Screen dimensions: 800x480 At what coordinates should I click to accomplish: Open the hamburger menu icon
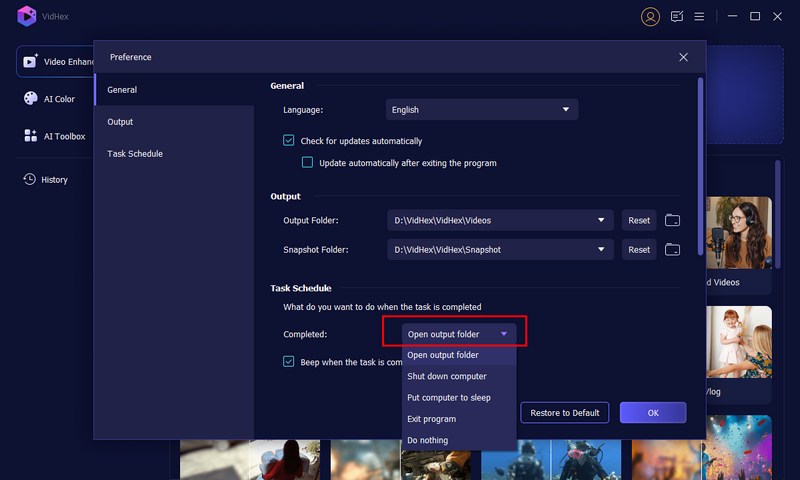pyautogui.click(x=700, y=16)
